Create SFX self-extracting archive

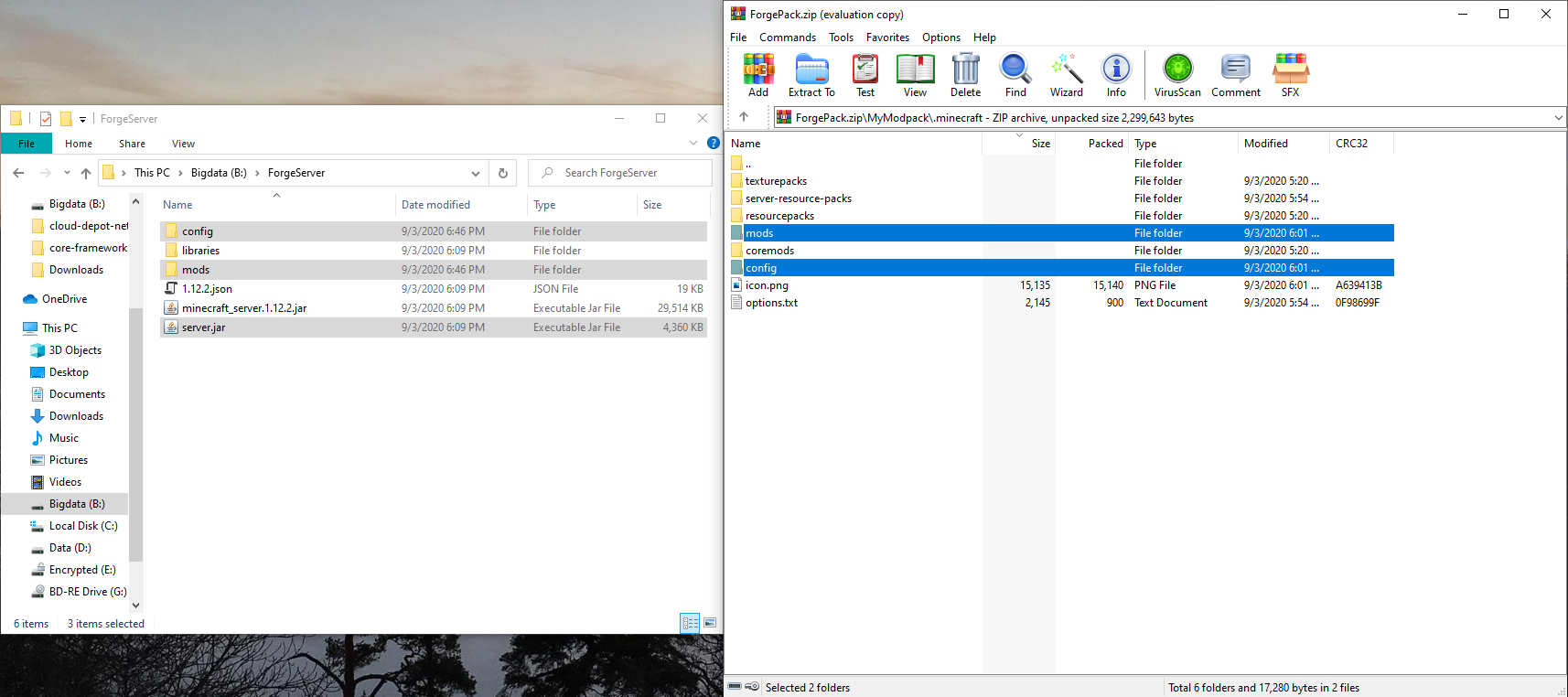coord(1290,75)
